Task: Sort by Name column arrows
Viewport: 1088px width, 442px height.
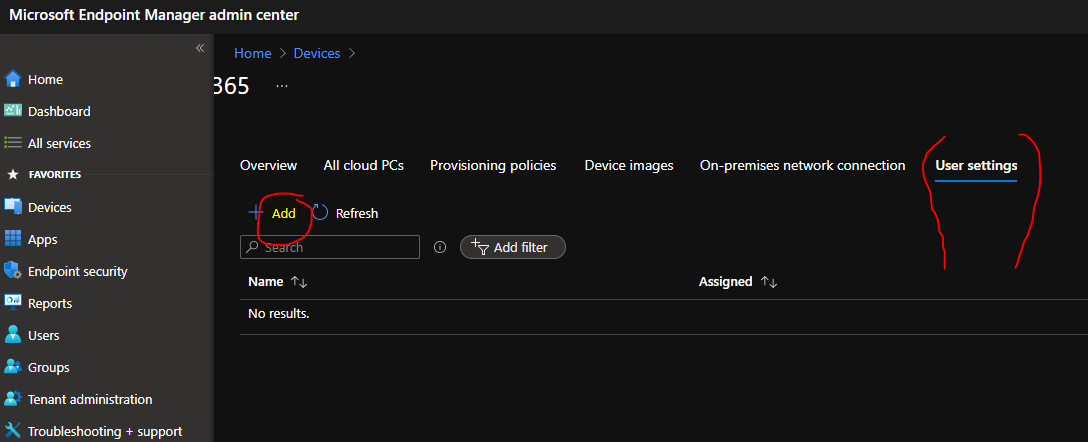Action: point(299,282)
